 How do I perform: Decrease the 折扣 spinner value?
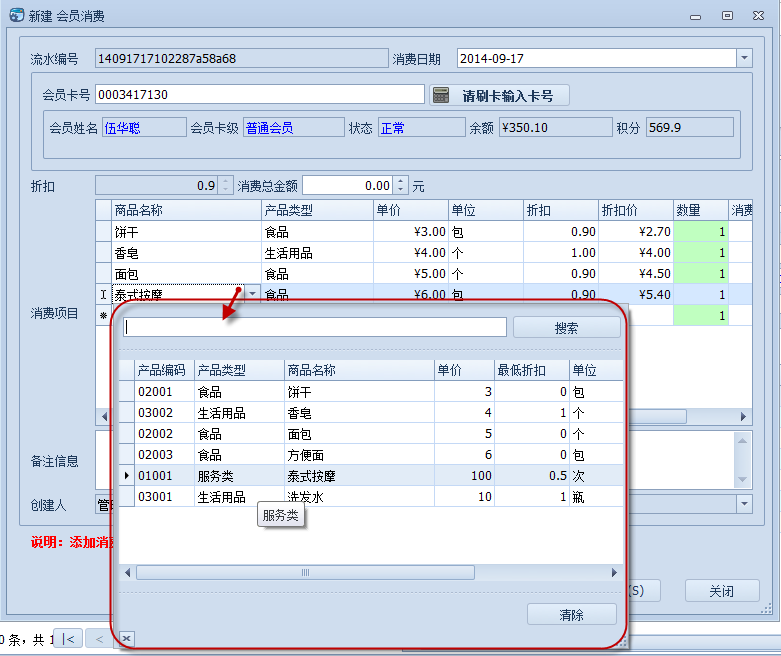226,190
